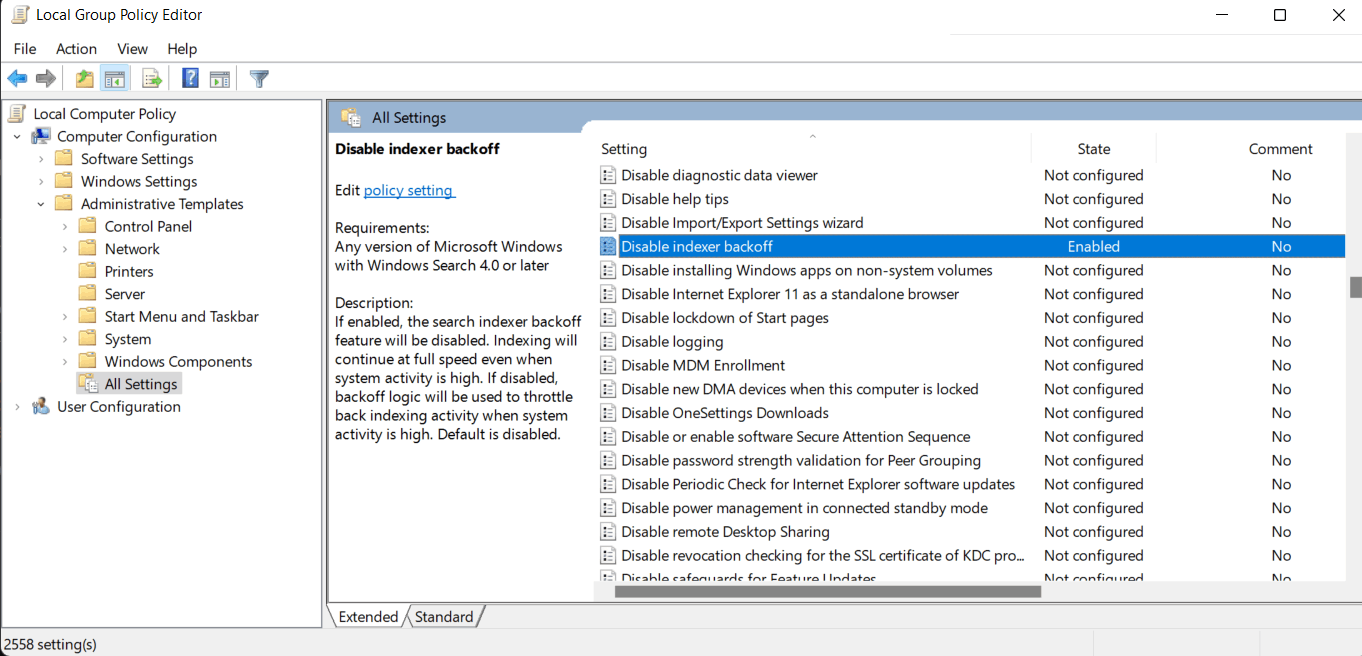This screenshot has height=656, width=1362.
Task: Open the Action menu
Action: pos(76,48)
